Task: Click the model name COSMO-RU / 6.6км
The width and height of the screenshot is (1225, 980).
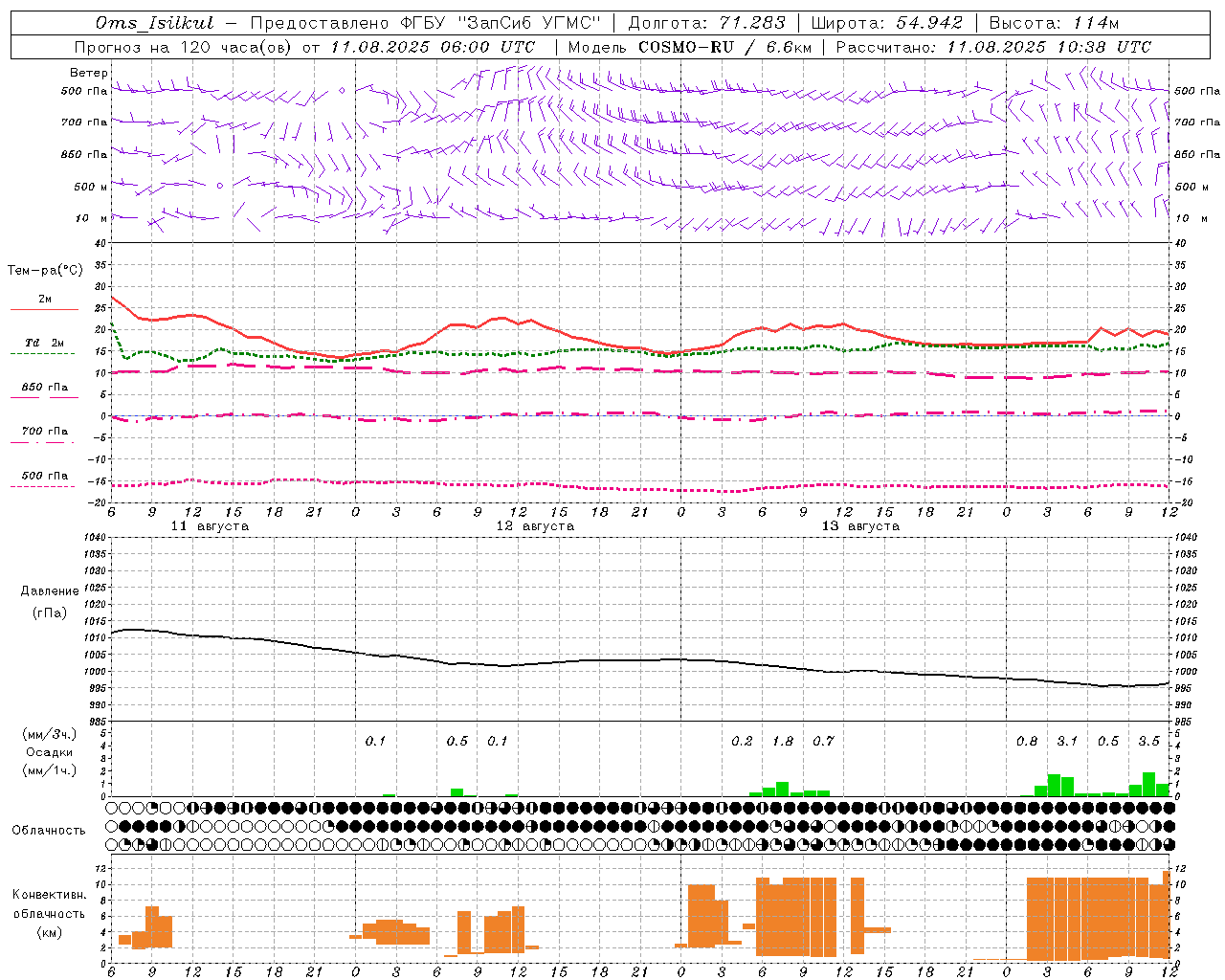Action: coord(724,47)
